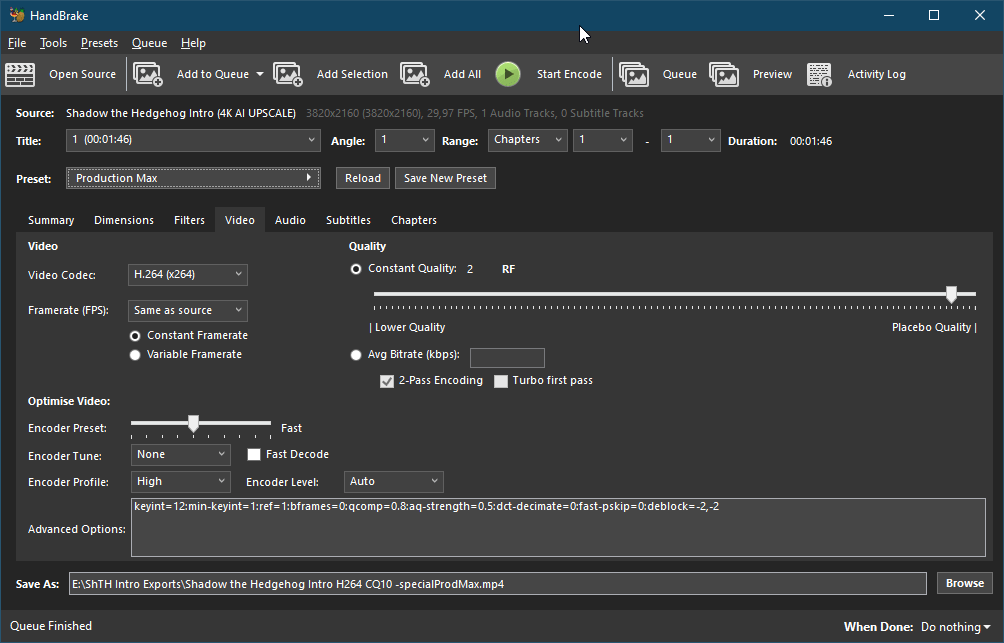
Task: Enable Turbo first pass
Action: click(x=501, y=381)
